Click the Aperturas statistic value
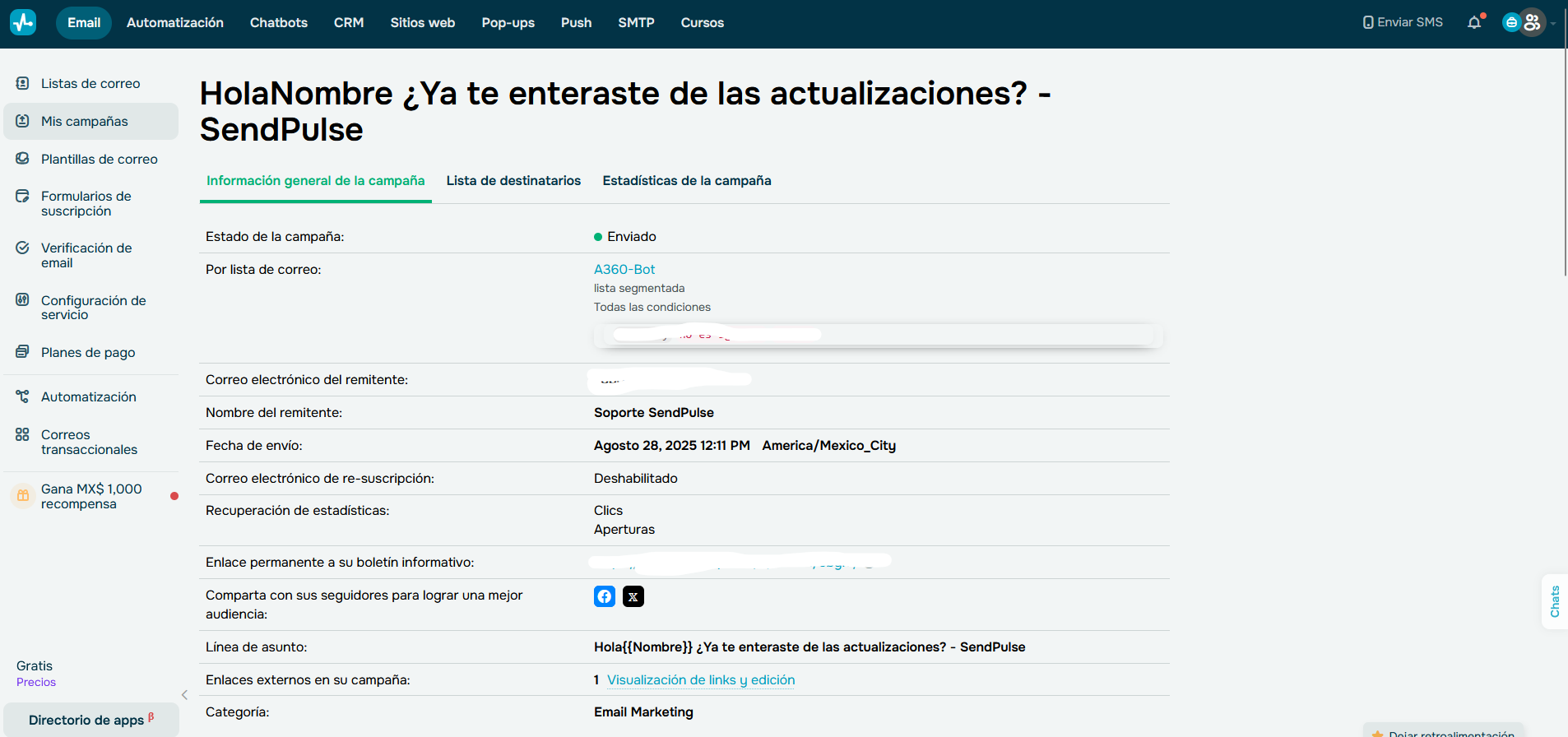Image resolution: width=1568 pixels, height=737 pixels. (x=624, y=529)
